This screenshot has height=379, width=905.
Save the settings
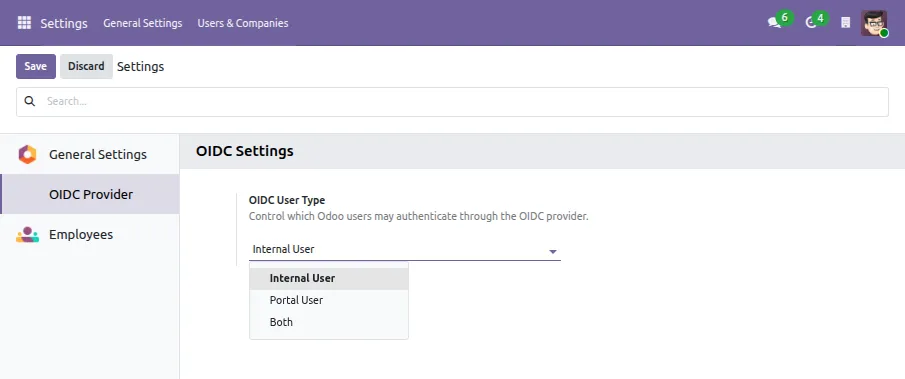[36, 66]
